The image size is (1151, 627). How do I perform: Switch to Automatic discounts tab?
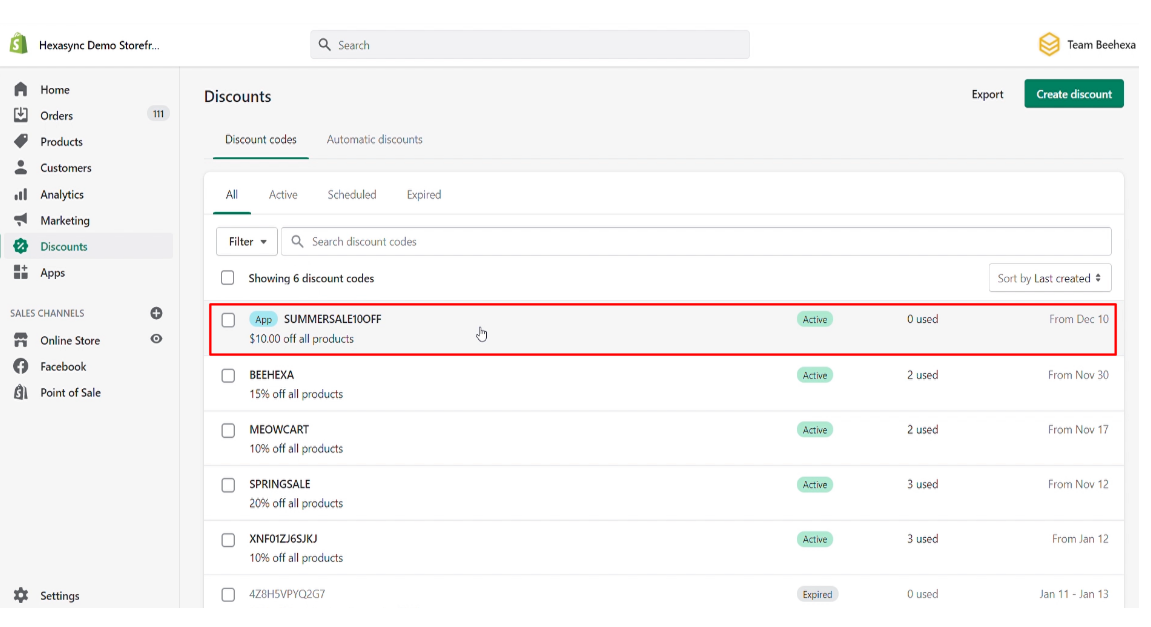374,139
